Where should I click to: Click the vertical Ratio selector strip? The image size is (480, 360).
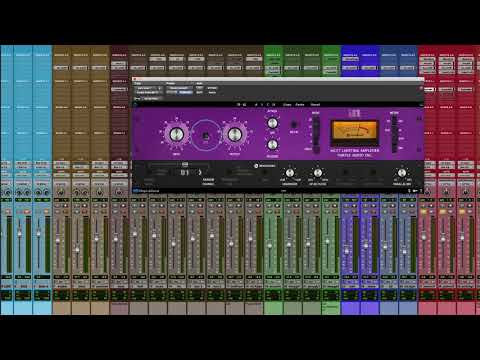pyautogui.click(x=316, y=134)
